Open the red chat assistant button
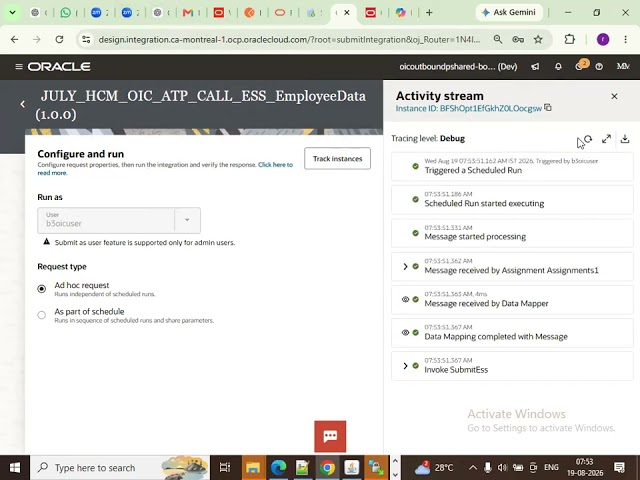Viewport: 640px width, 480px height. [330, 436]
